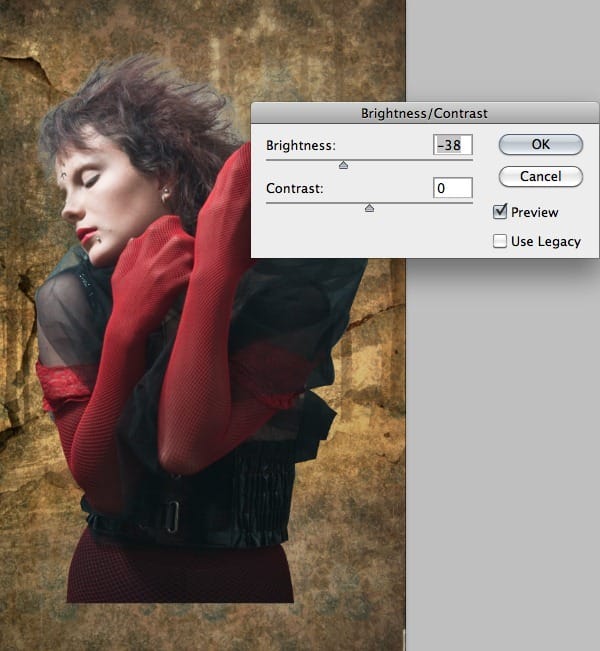Cancel the Brightness/Contrast dialog
This screenshot has width=600, height=651.
point(541,176)
